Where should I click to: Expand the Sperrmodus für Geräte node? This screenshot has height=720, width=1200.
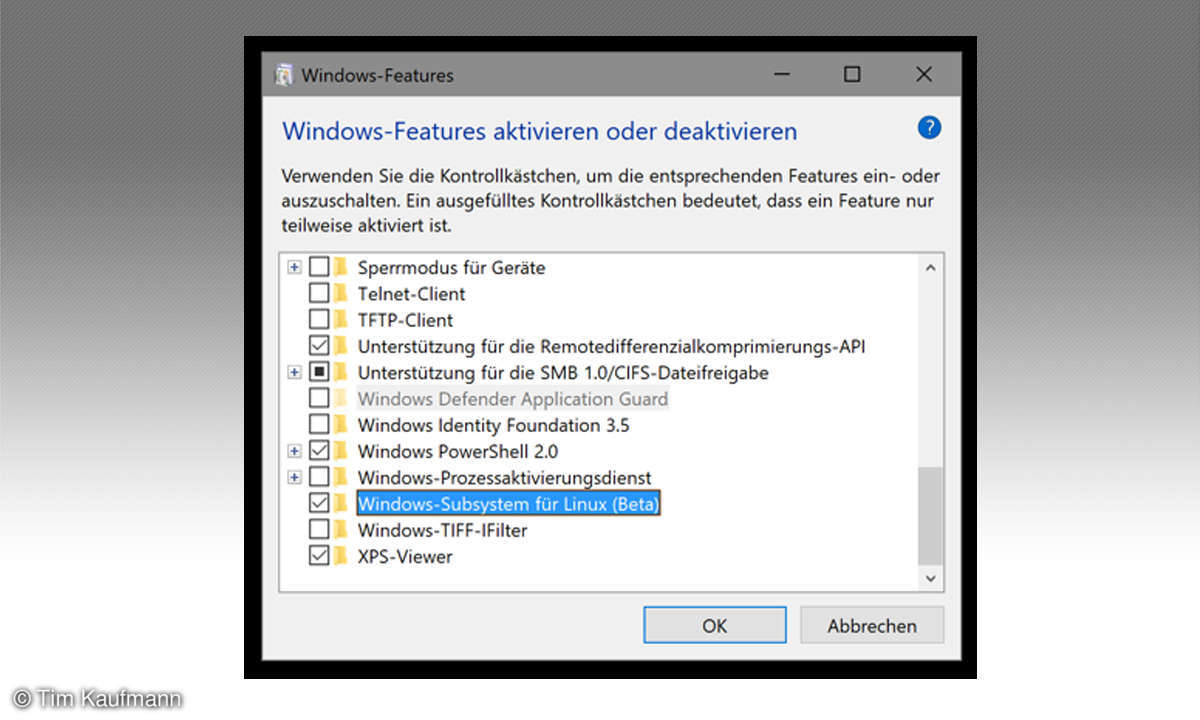pos(294,267)
